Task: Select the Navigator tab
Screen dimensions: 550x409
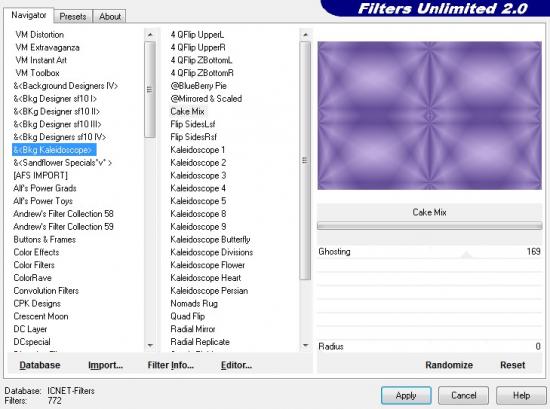Action: 28,15
